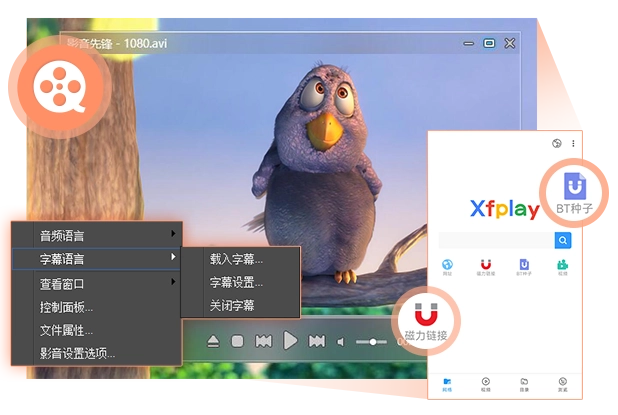Click the orange film reel search icon
The image size is (618, 415).
pyautogui.click(x=58, y=89)
